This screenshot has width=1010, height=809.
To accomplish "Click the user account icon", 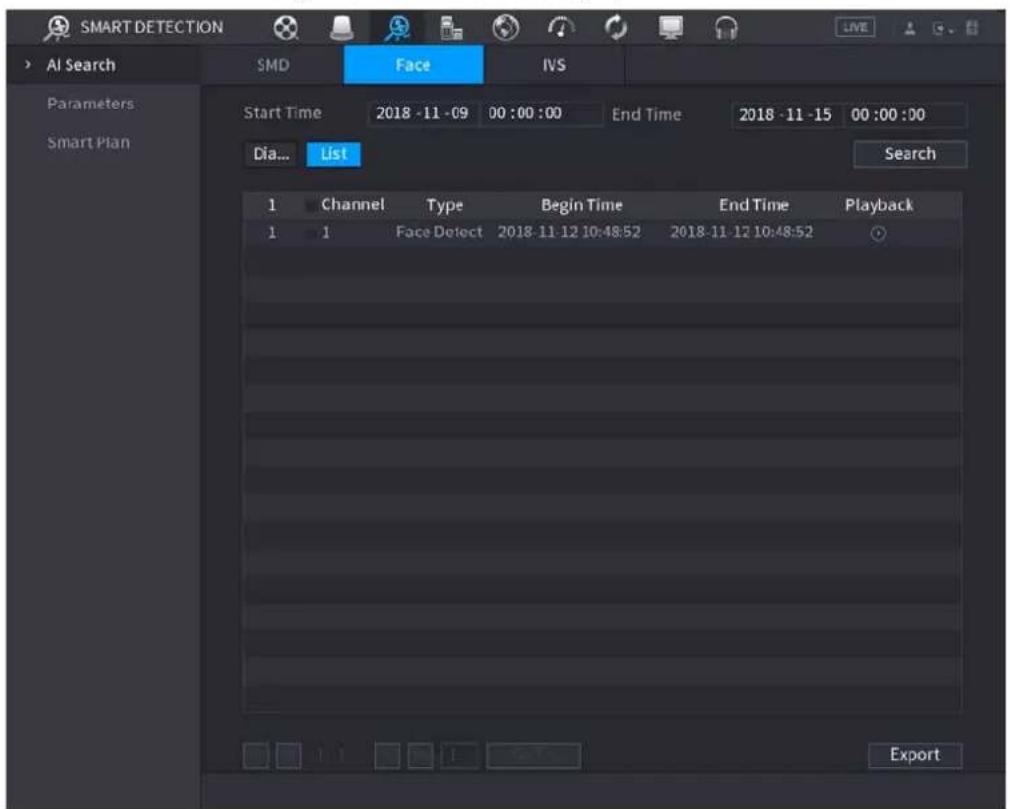I will pyautogui.click(x=910, y=28).
